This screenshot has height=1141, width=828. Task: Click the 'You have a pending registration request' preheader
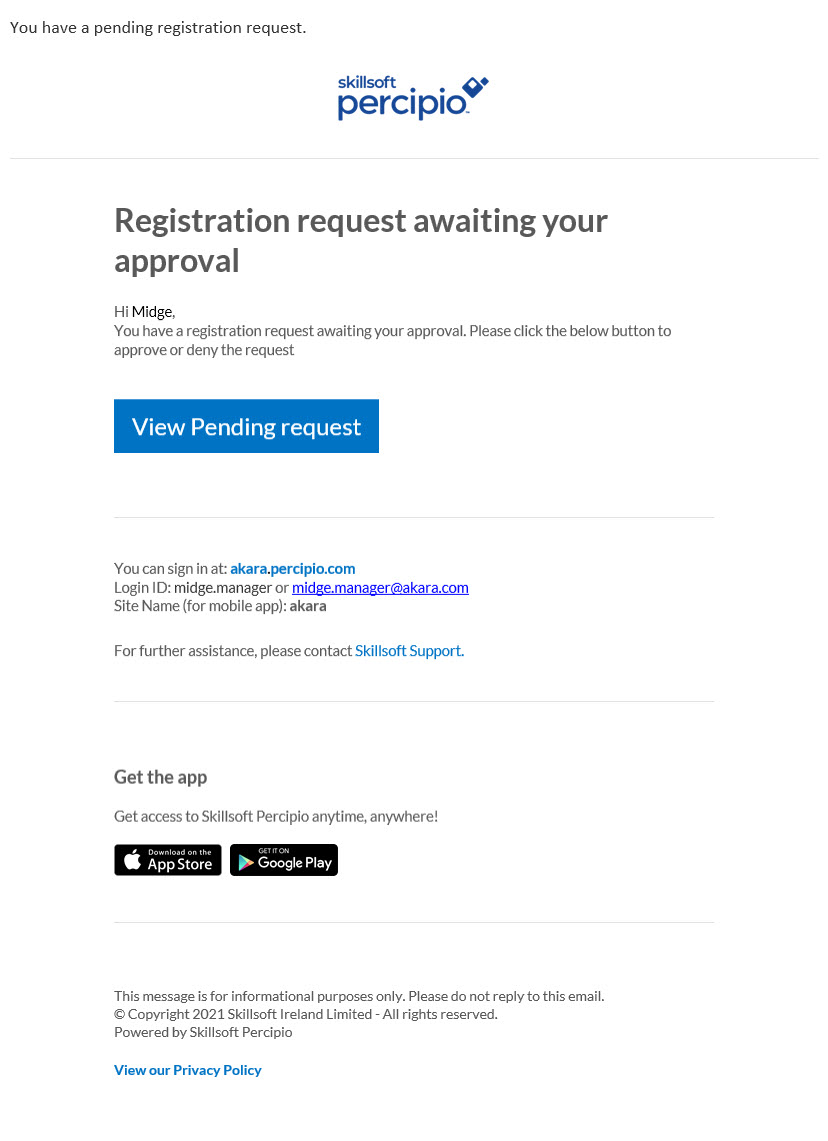tap(158, 27)
